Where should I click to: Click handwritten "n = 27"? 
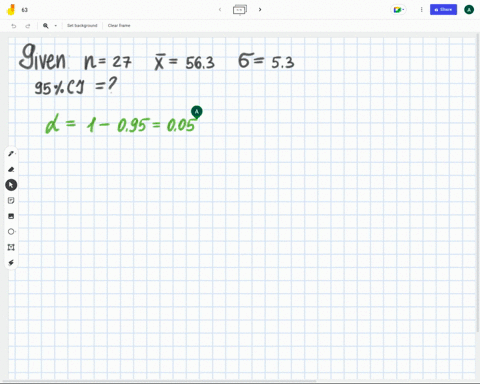click(x=108, y=61)
